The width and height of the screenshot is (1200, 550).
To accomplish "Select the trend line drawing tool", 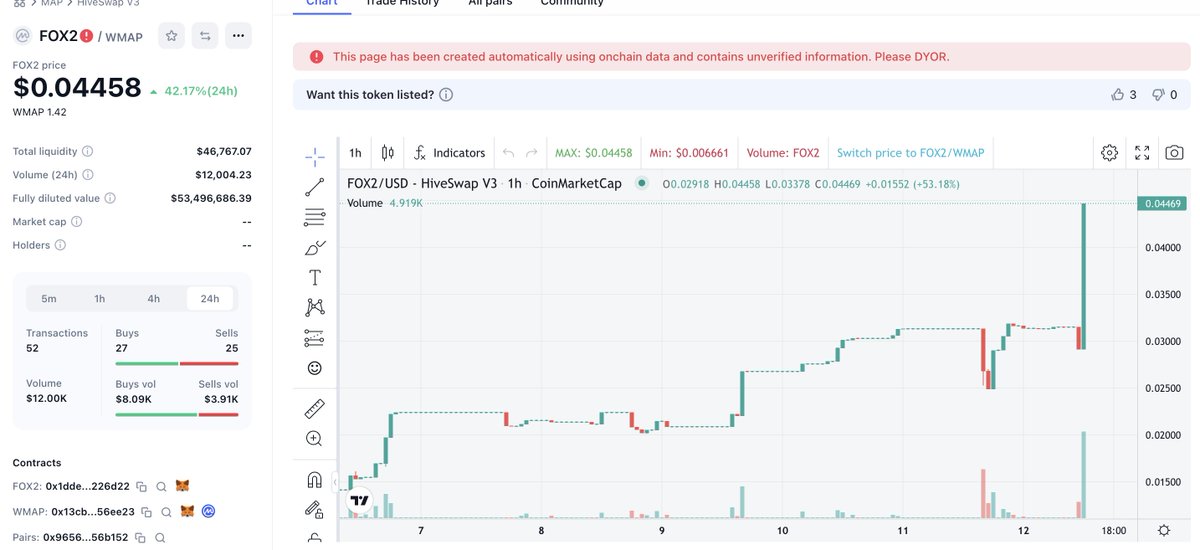I will (x=314, y=186).
